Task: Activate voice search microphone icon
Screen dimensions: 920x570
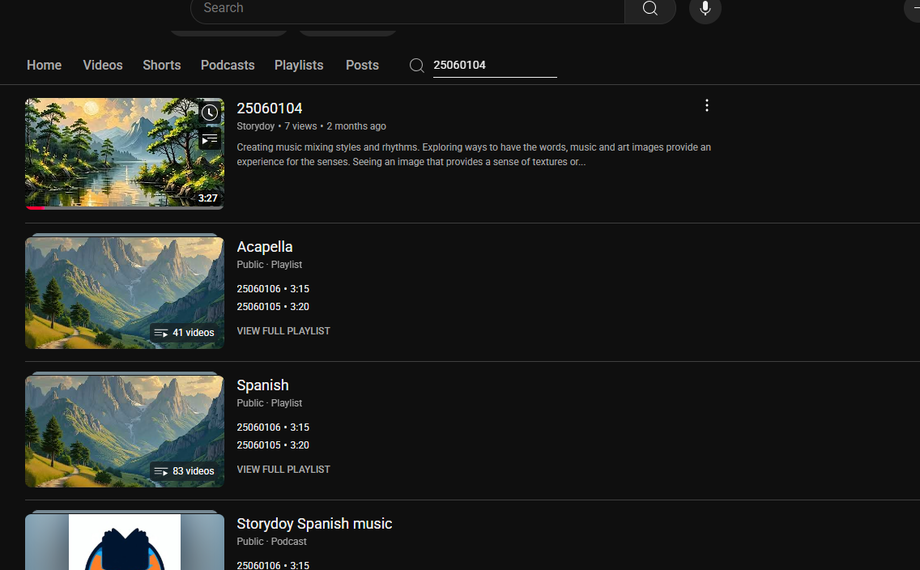Action: 705,9
